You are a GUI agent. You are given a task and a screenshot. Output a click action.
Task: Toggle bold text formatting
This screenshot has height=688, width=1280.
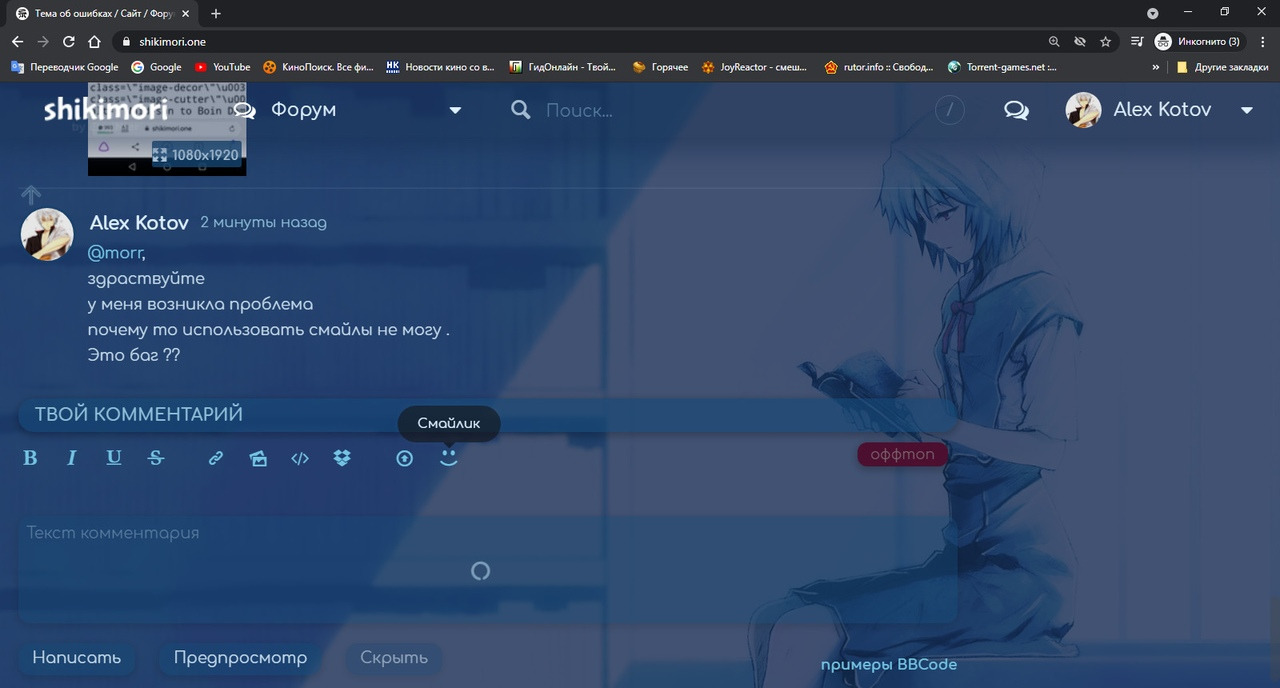(30, 458)
